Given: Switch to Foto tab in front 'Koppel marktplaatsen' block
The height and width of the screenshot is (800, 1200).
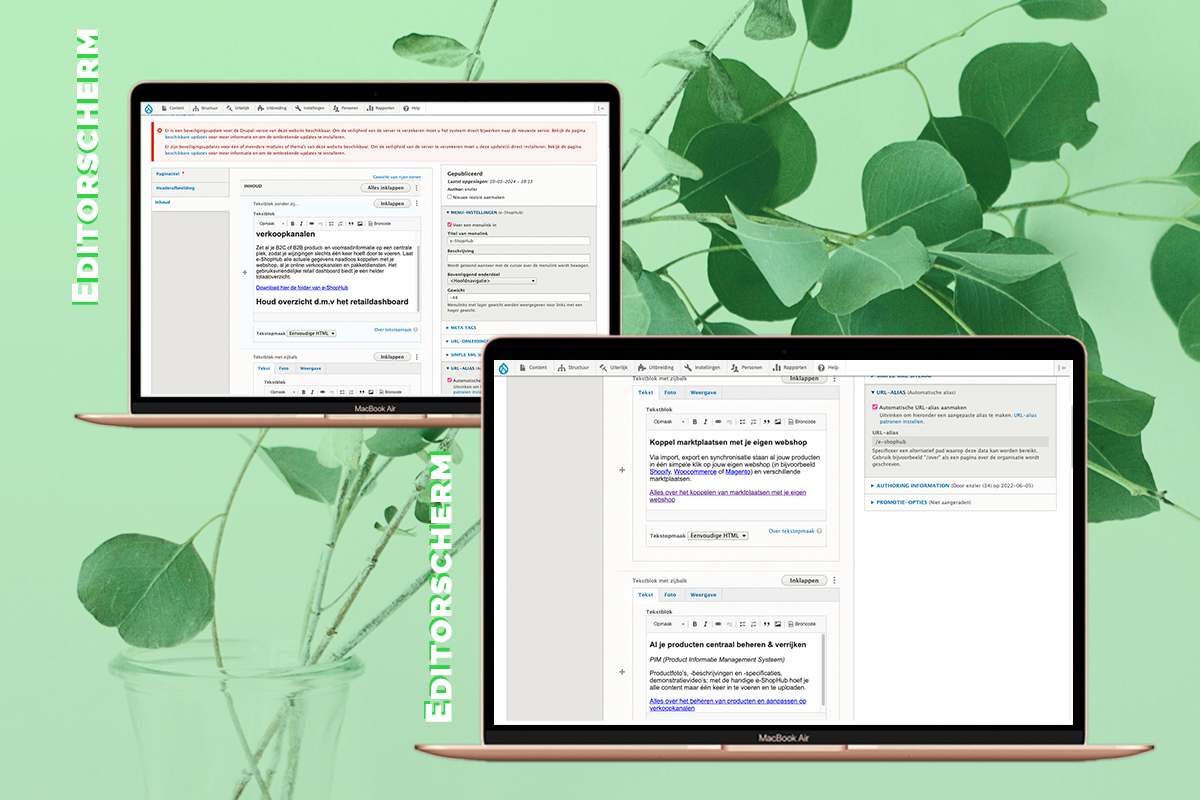Looking at the screenshot, I should pos(671,393).
